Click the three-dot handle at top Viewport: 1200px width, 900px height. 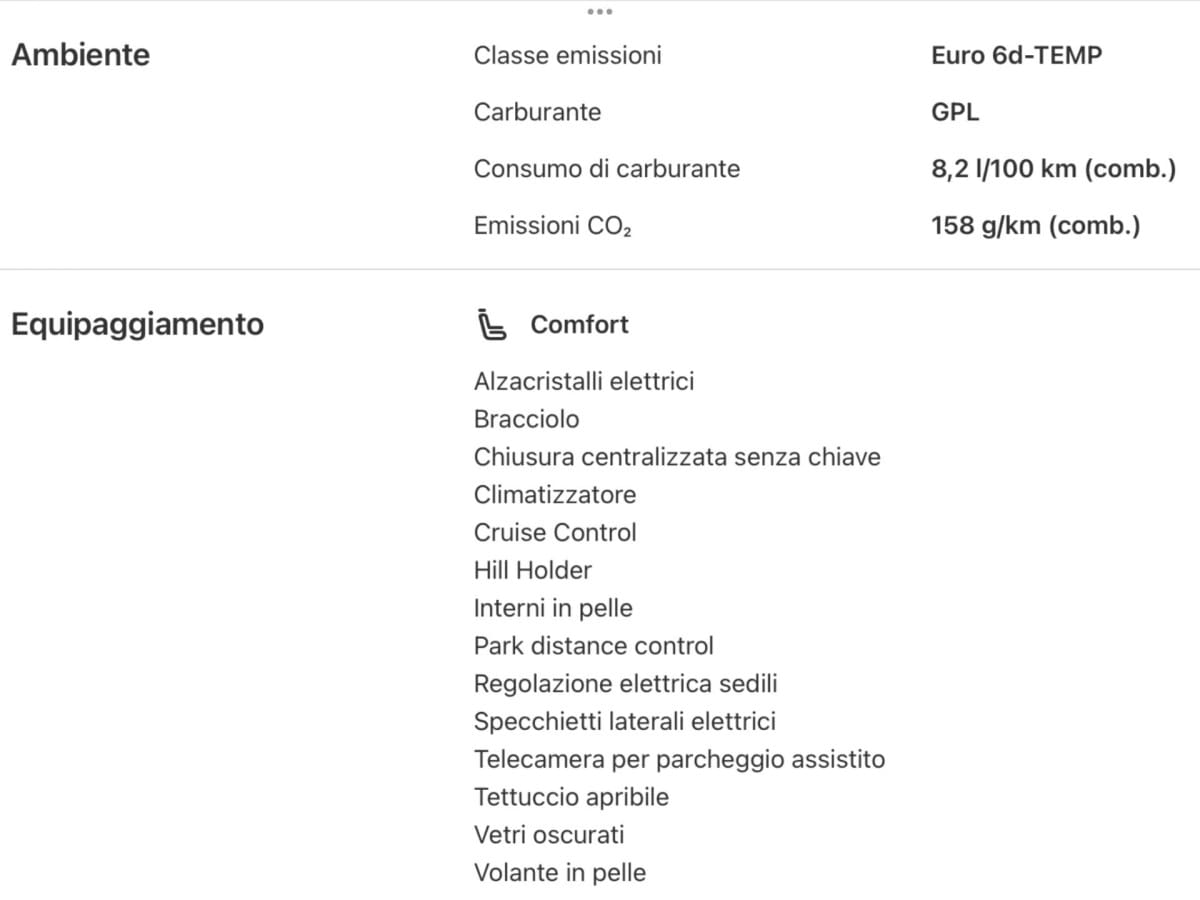pos(600,12)
